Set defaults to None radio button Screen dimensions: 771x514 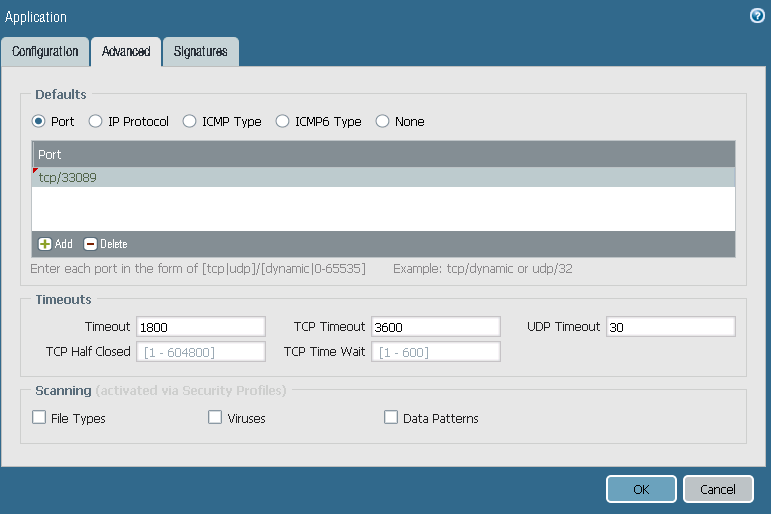point(382,121)
